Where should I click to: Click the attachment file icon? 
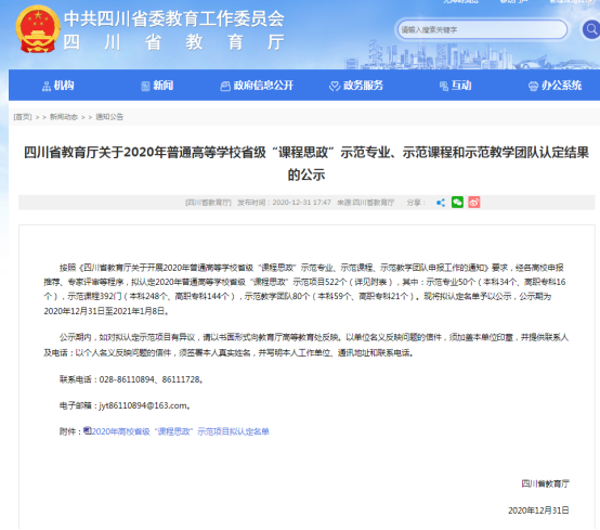[87, 432]
